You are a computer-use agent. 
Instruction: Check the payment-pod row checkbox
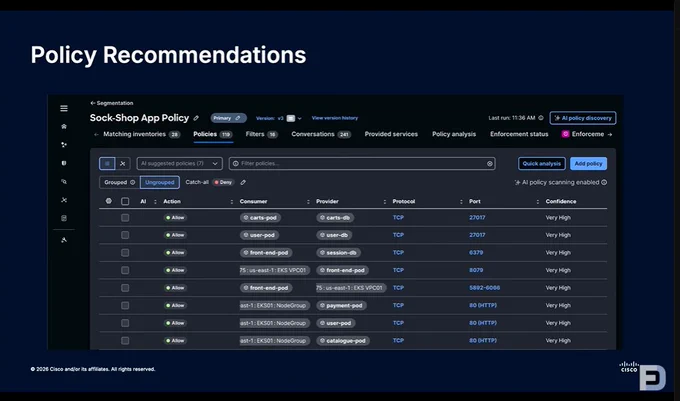(x=125, y=306)
